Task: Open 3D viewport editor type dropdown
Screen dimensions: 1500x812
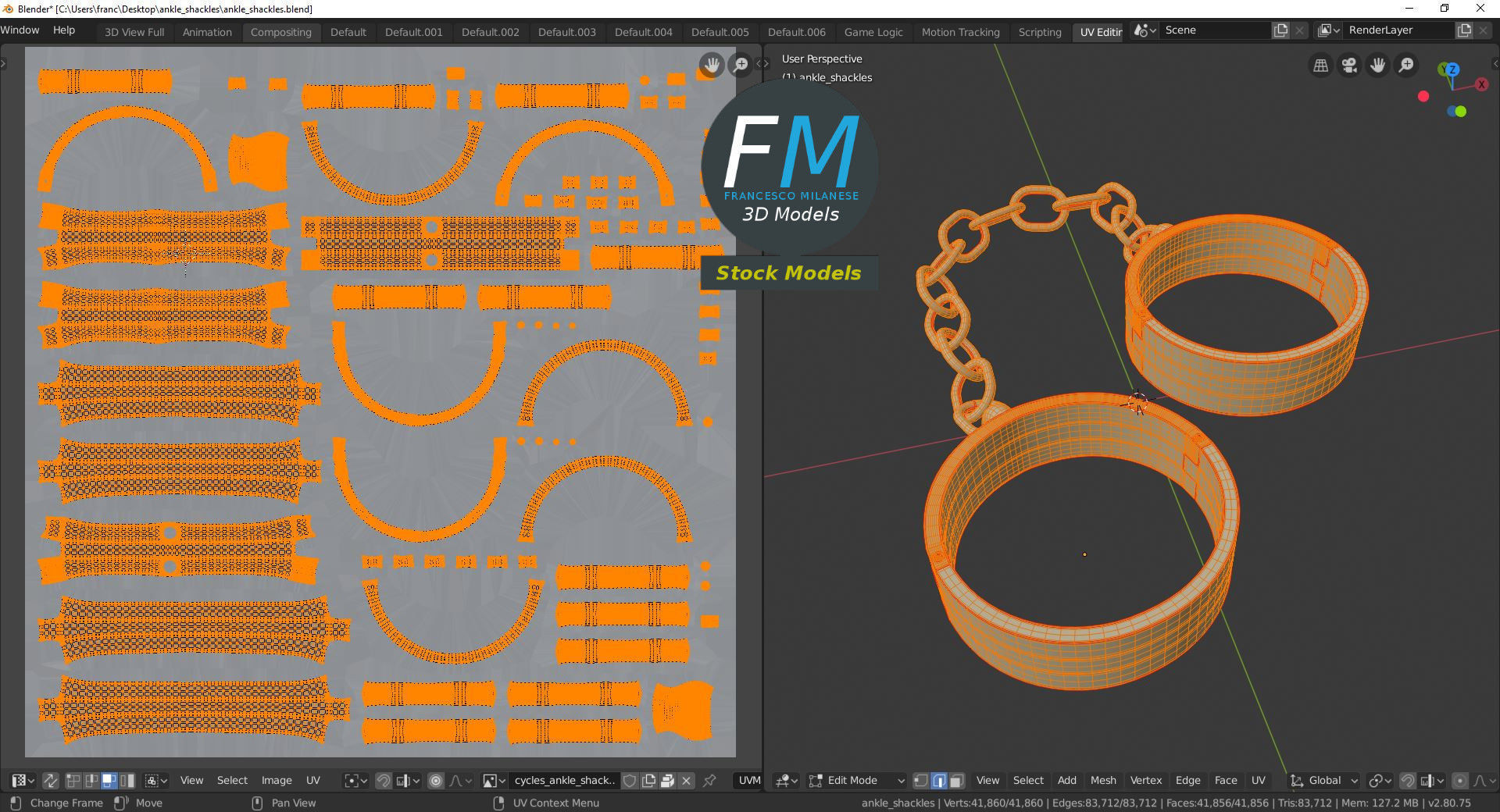Action: [786, 780]
